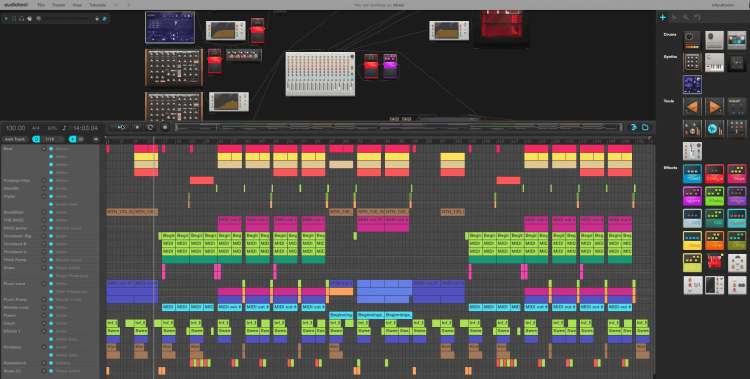Open the Tracks menu

[58, 5]
